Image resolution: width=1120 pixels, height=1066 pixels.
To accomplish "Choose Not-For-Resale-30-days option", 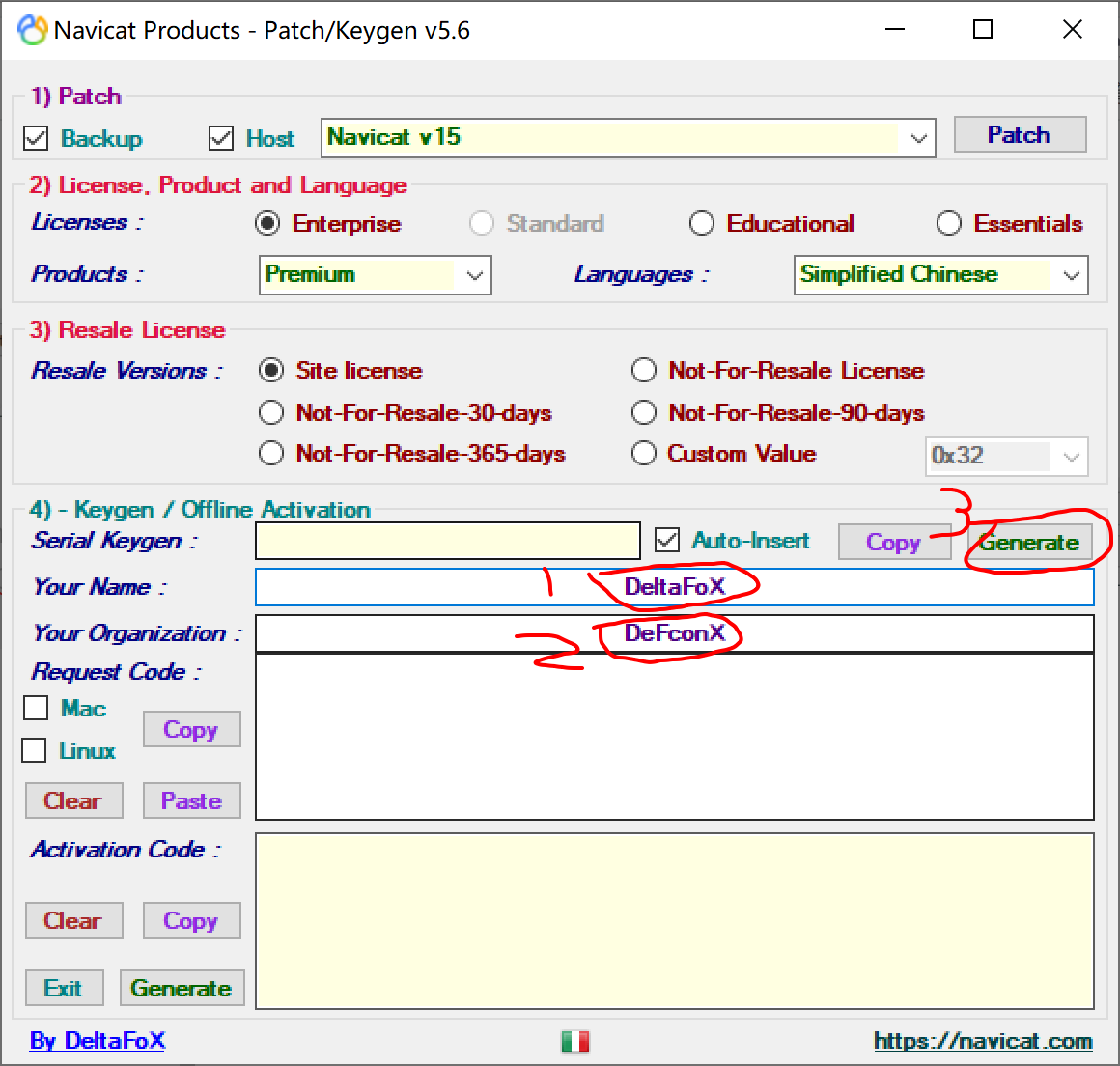I will [271, 412].
